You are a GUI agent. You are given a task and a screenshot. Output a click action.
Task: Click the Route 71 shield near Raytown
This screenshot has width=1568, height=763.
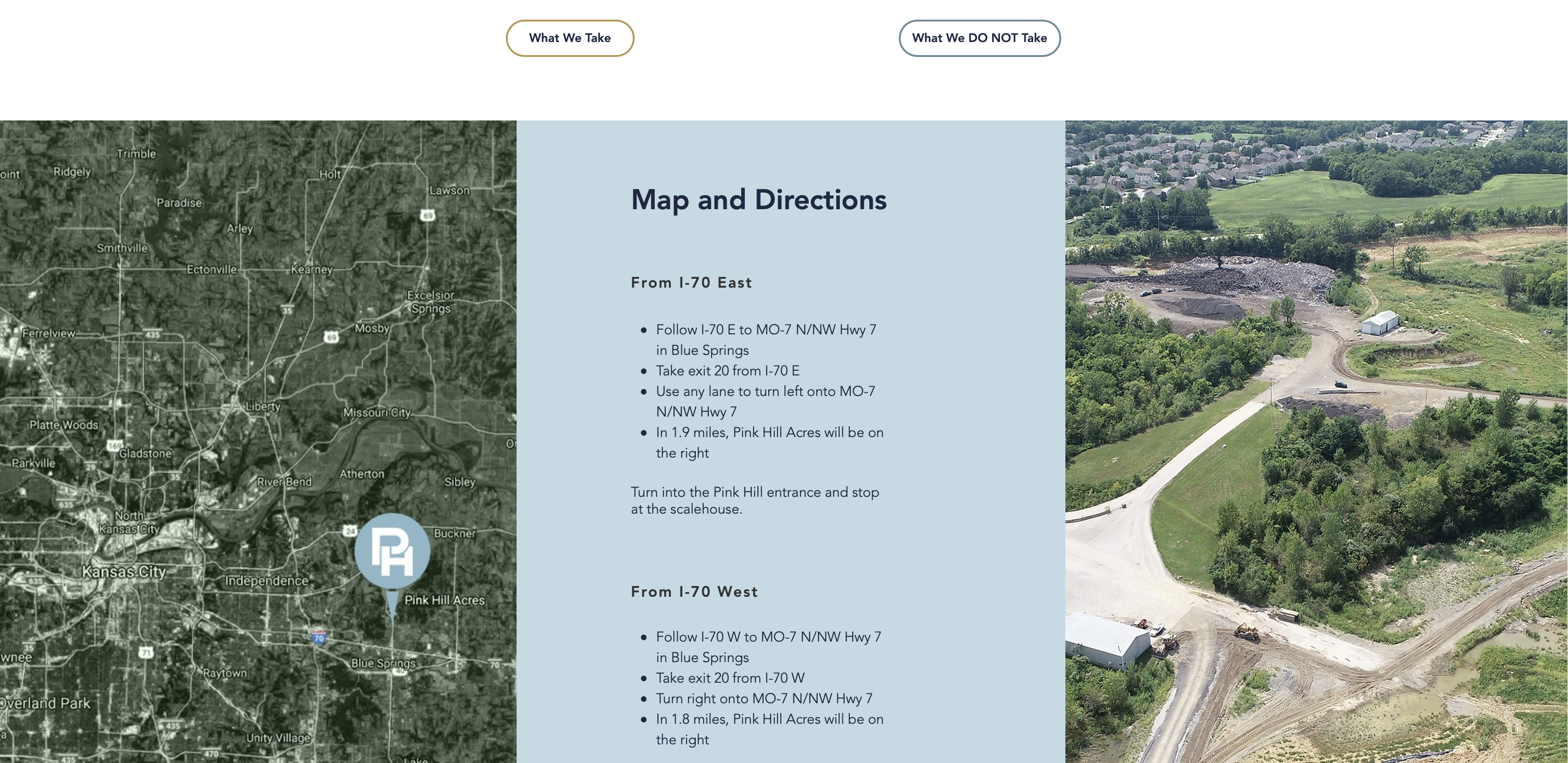[x=146, y=652]
